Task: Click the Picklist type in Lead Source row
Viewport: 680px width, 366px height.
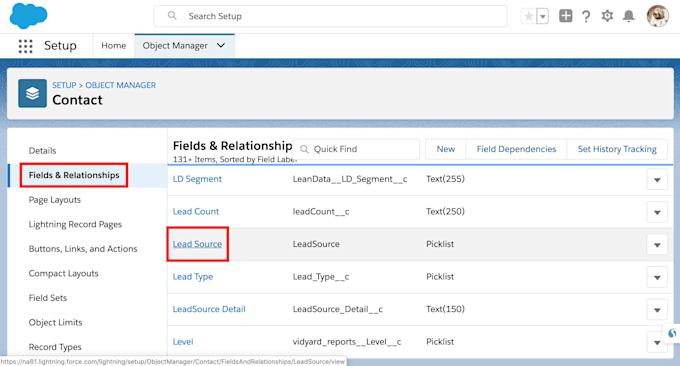Action: pyautogui.click(x=440, y=244)
